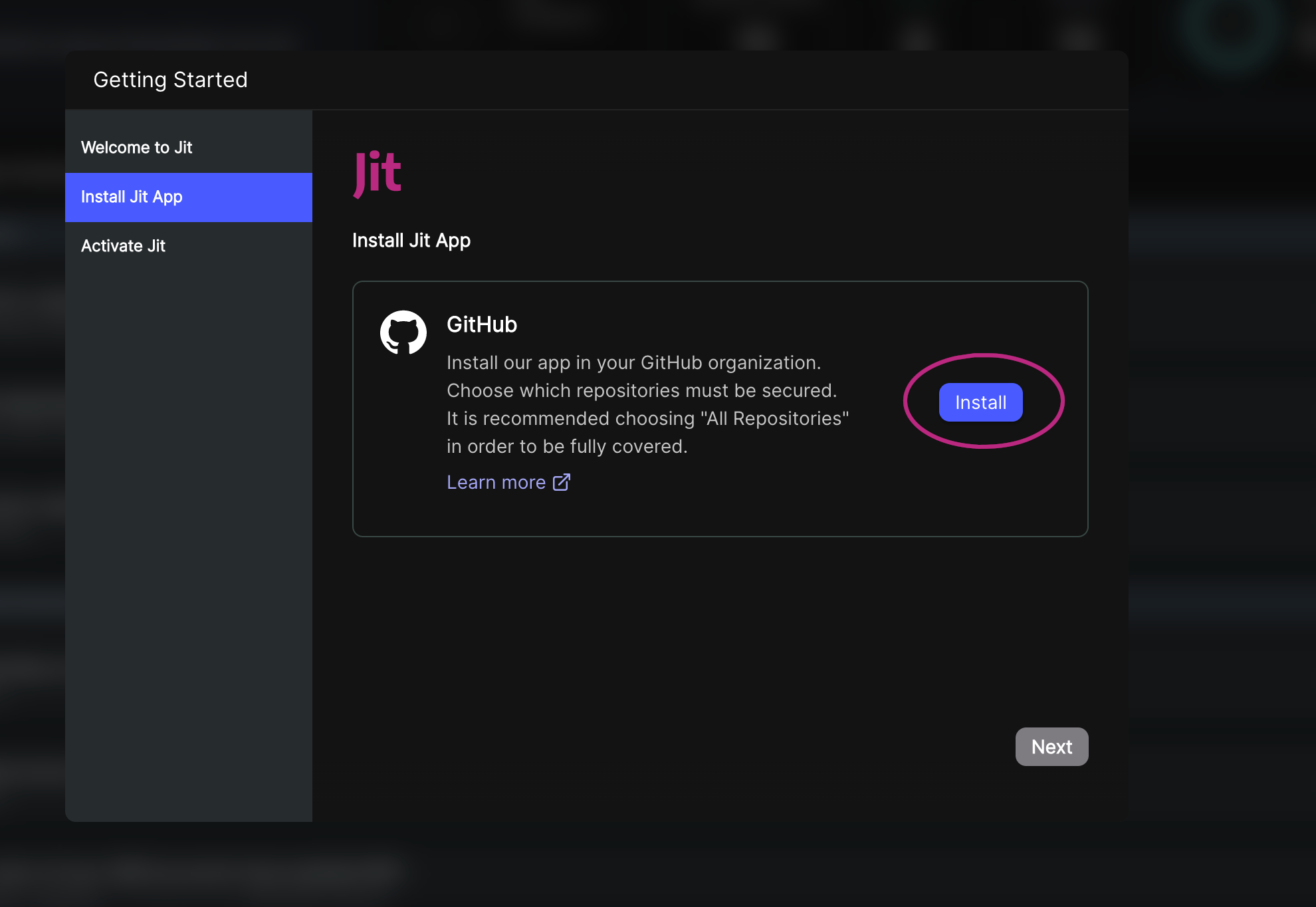The height and width of the screenshot is (907, 1316).
Task: Click the external-link icon beside Learn more
Action: point(562,482)
